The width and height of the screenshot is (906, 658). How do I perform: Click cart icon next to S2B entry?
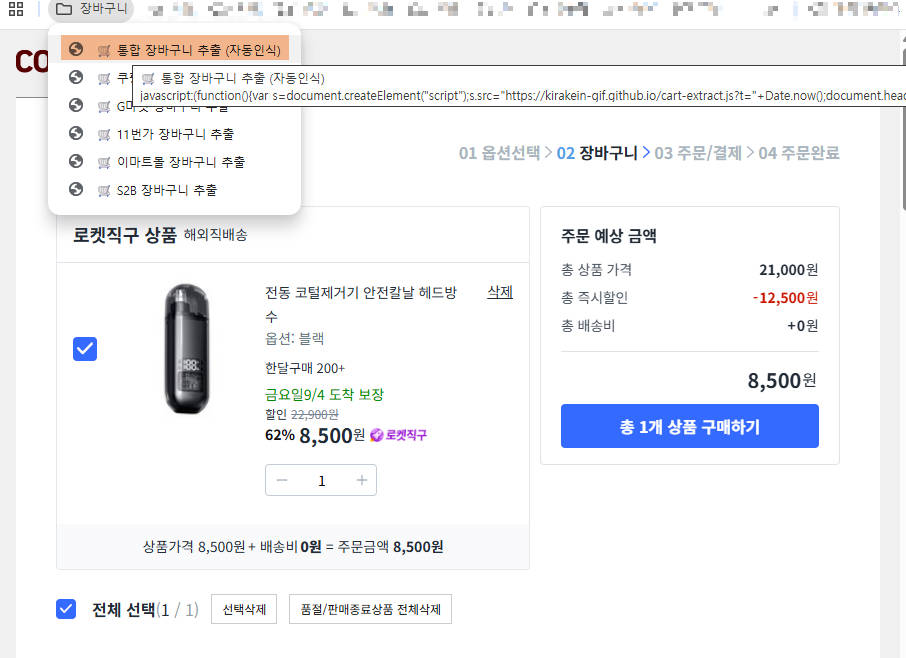click(x=104, y=191)
